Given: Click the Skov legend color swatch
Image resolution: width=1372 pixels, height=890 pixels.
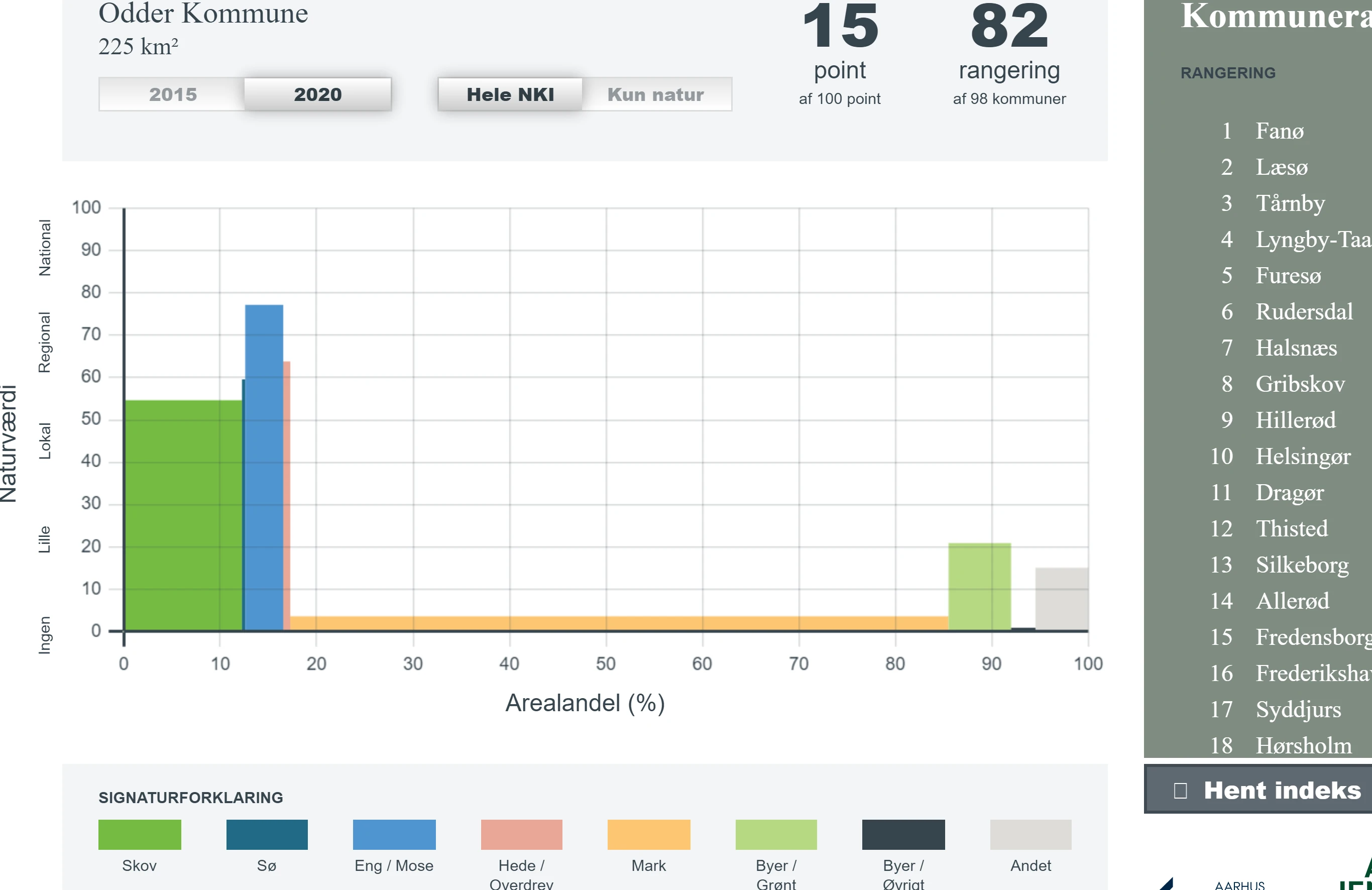Looking at the screenshot, I should (x=140, y=835).
